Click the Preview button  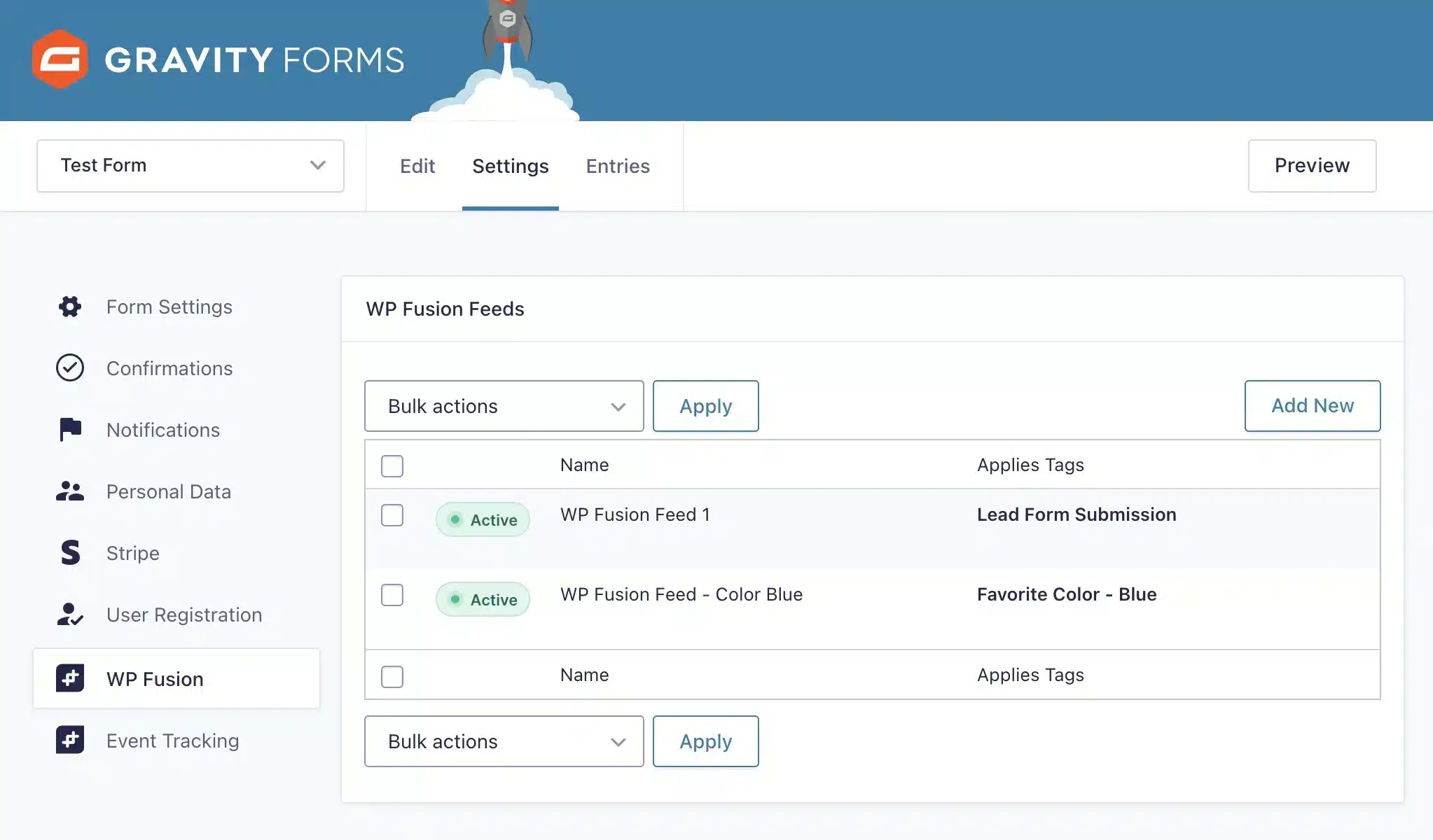[1312, 165]
